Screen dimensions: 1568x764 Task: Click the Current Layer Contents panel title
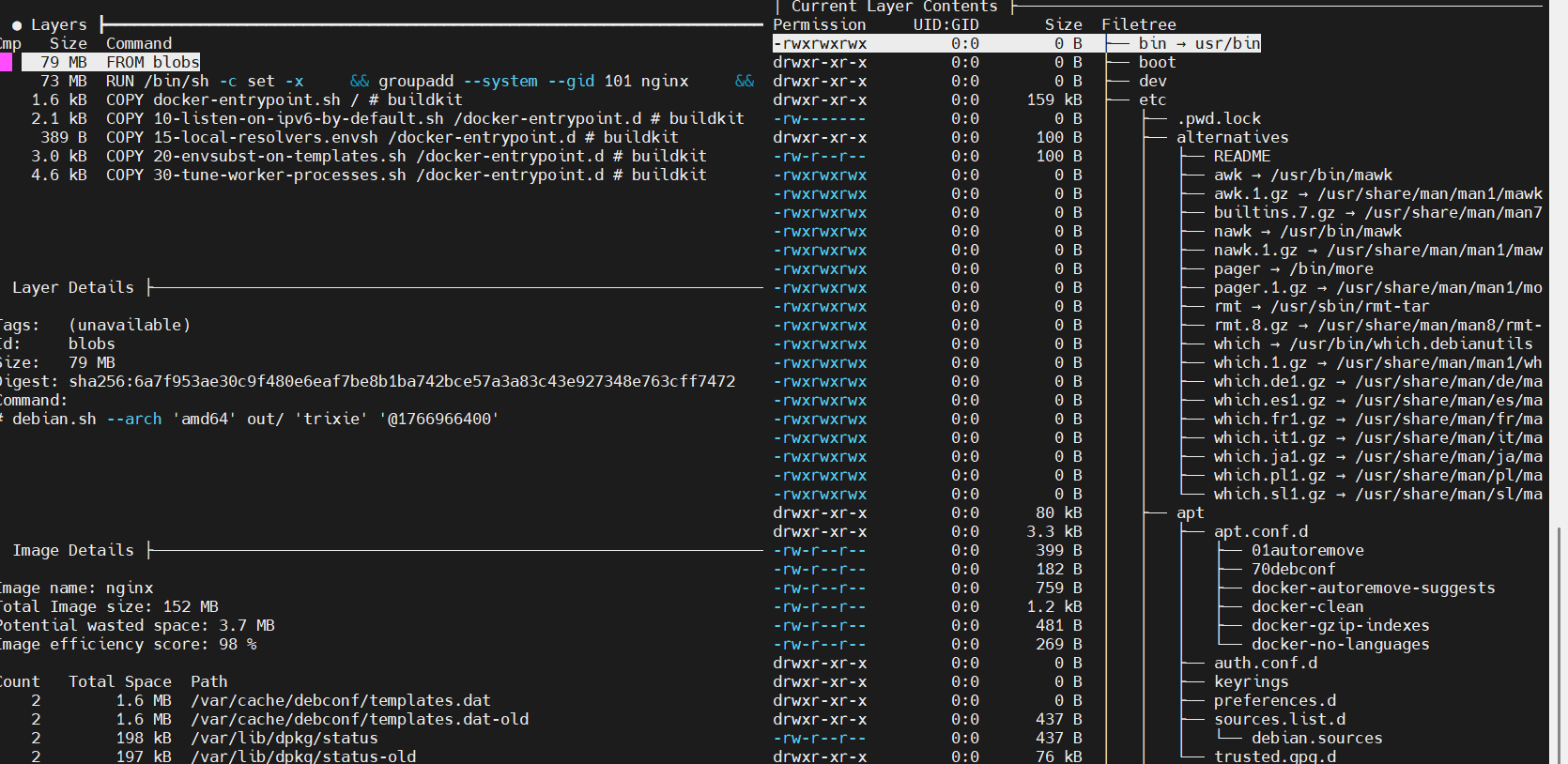point(894,7)
